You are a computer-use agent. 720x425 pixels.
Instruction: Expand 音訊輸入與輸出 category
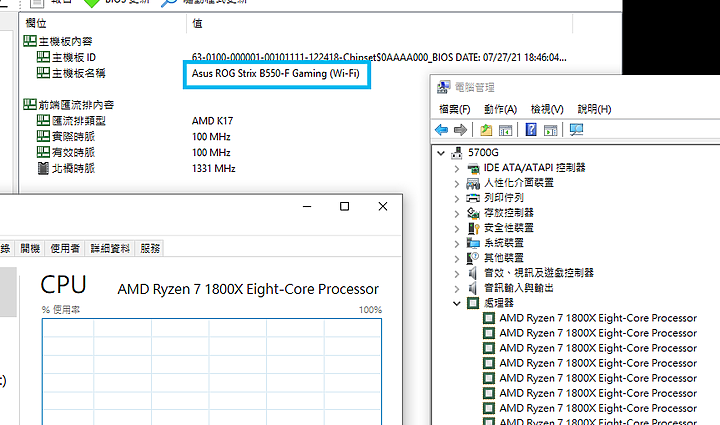456,289
